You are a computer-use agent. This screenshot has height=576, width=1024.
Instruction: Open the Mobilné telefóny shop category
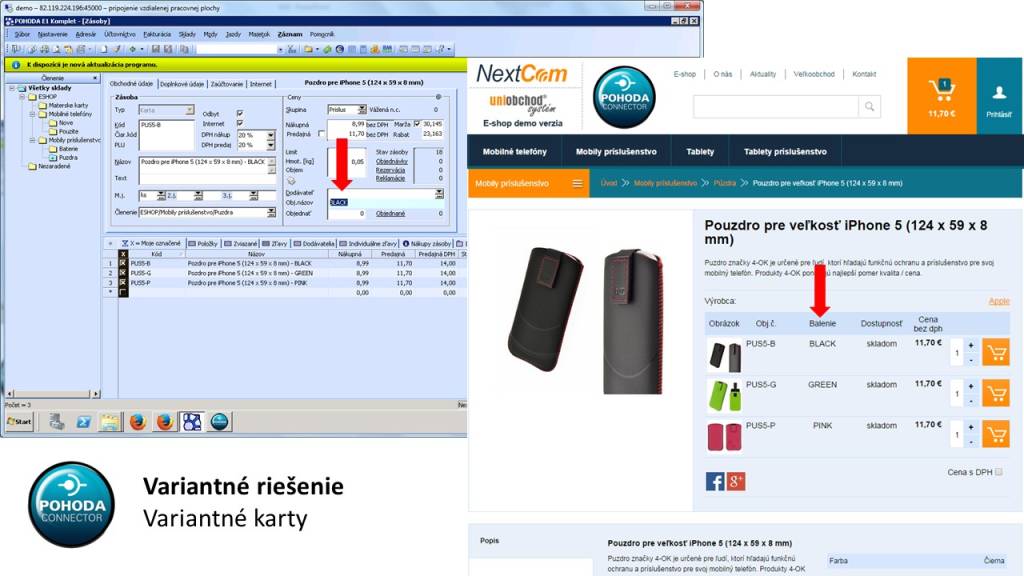pyautogui.click(x=515, y=152)
